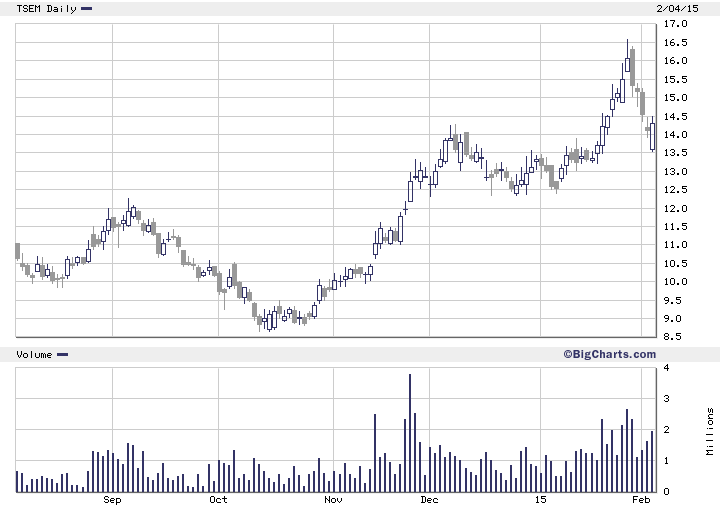Select the 13.5 price axis label
Image resolution: width=720 pixels, height=510 pixels.
click(675, 152)
